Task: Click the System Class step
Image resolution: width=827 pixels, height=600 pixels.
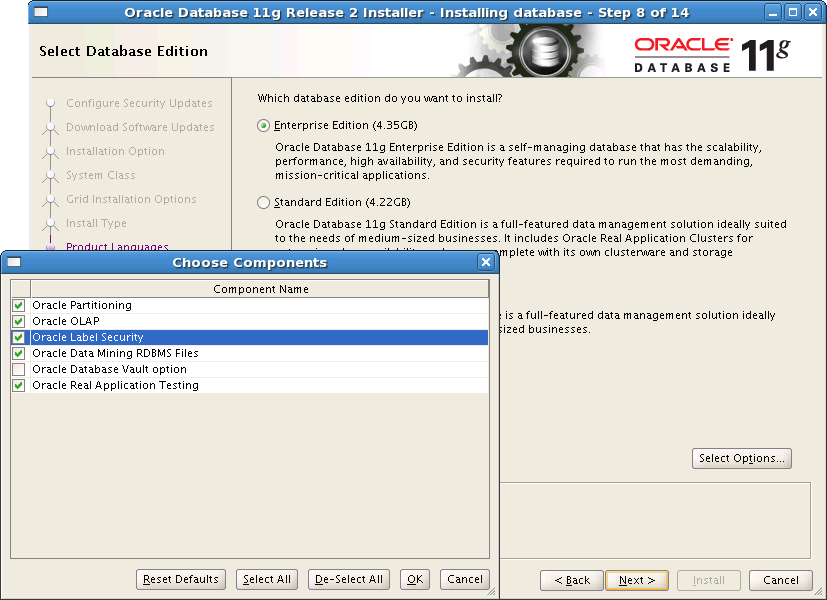Action: click(x=101, y=175)
